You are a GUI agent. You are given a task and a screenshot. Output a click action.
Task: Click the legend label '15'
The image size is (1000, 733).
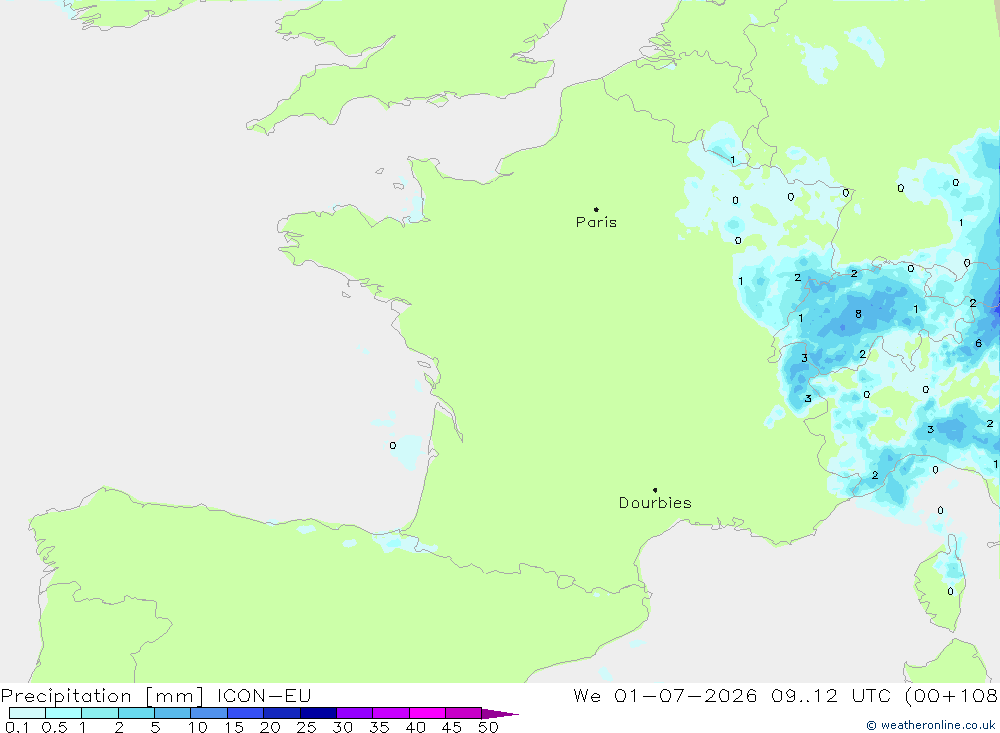(233, 727)
